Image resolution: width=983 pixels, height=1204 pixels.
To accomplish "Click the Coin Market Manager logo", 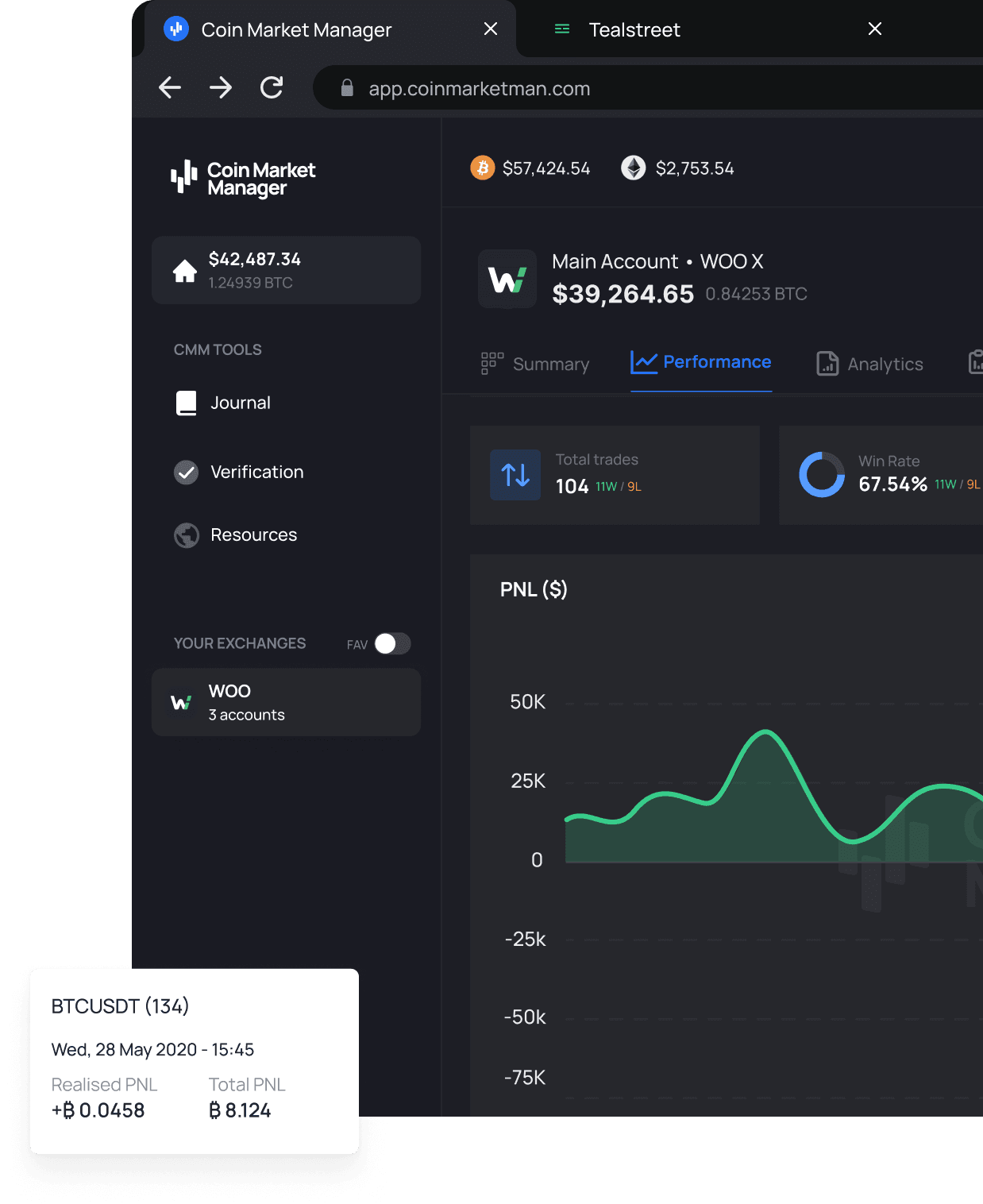I will click(243, 178).
